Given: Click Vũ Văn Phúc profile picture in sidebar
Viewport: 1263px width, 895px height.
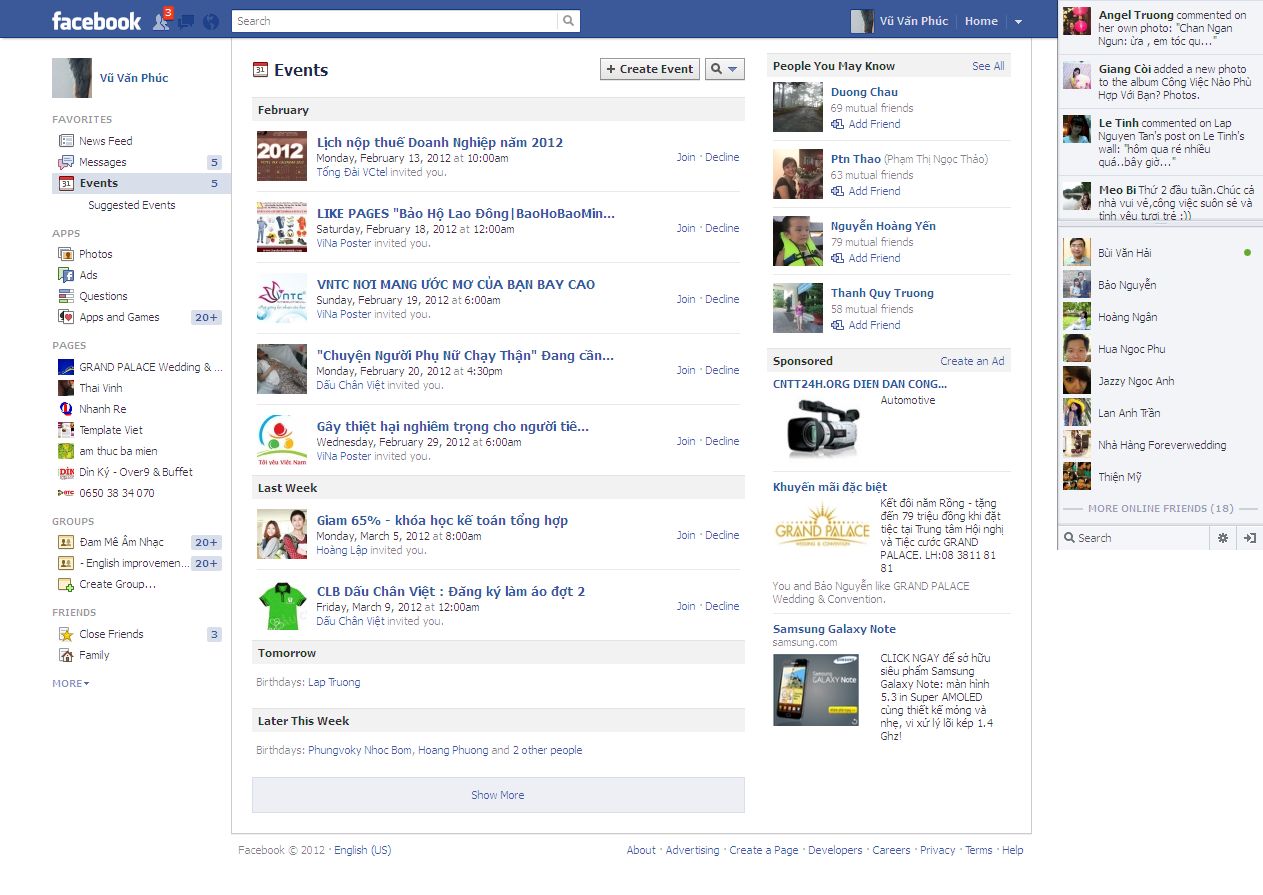Looking at the screenshot, I should click(x=72, y=77).
